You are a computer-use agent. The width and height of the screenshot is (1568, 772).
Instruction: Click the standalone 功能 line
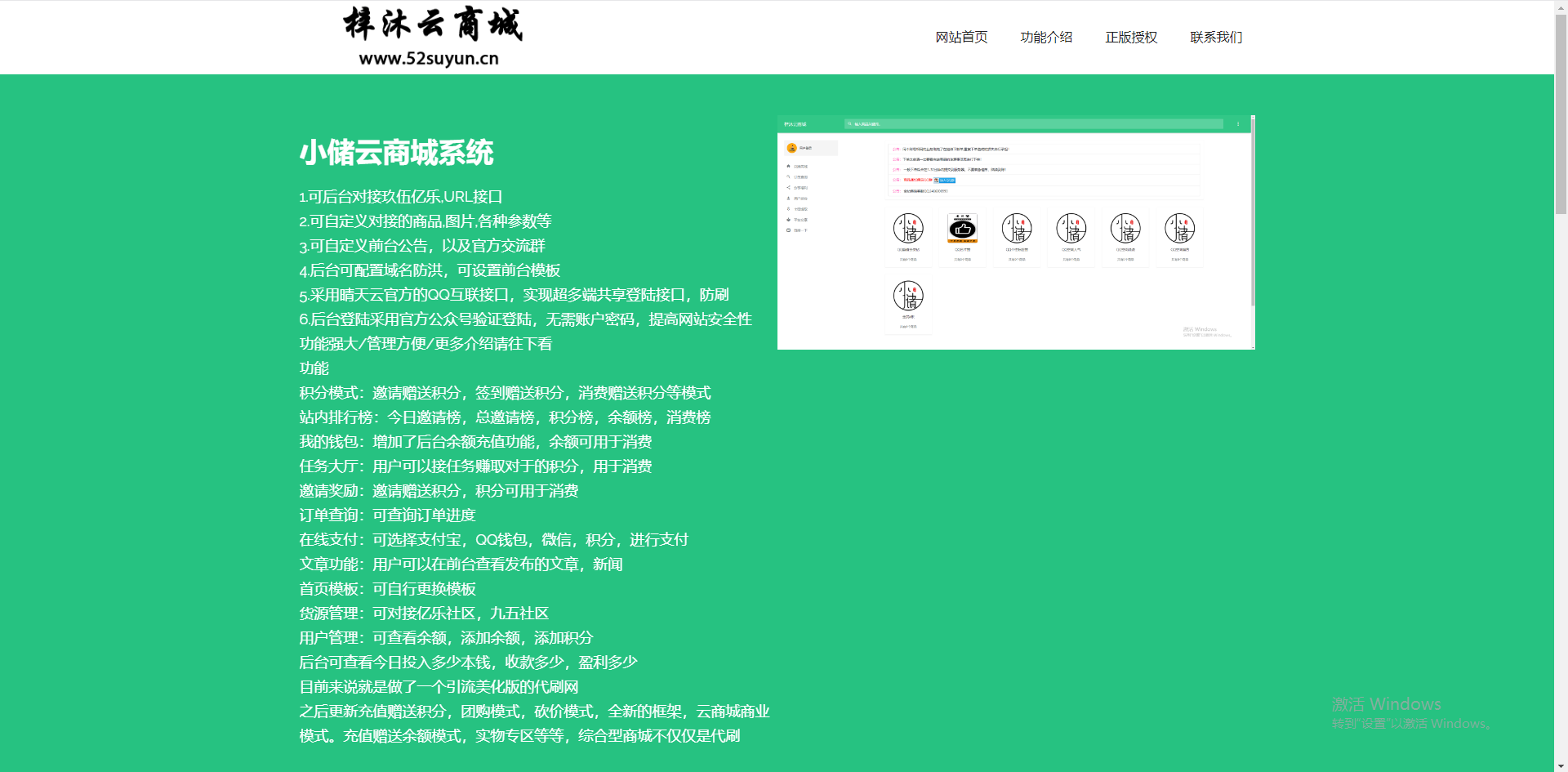[x=314, y=368]
